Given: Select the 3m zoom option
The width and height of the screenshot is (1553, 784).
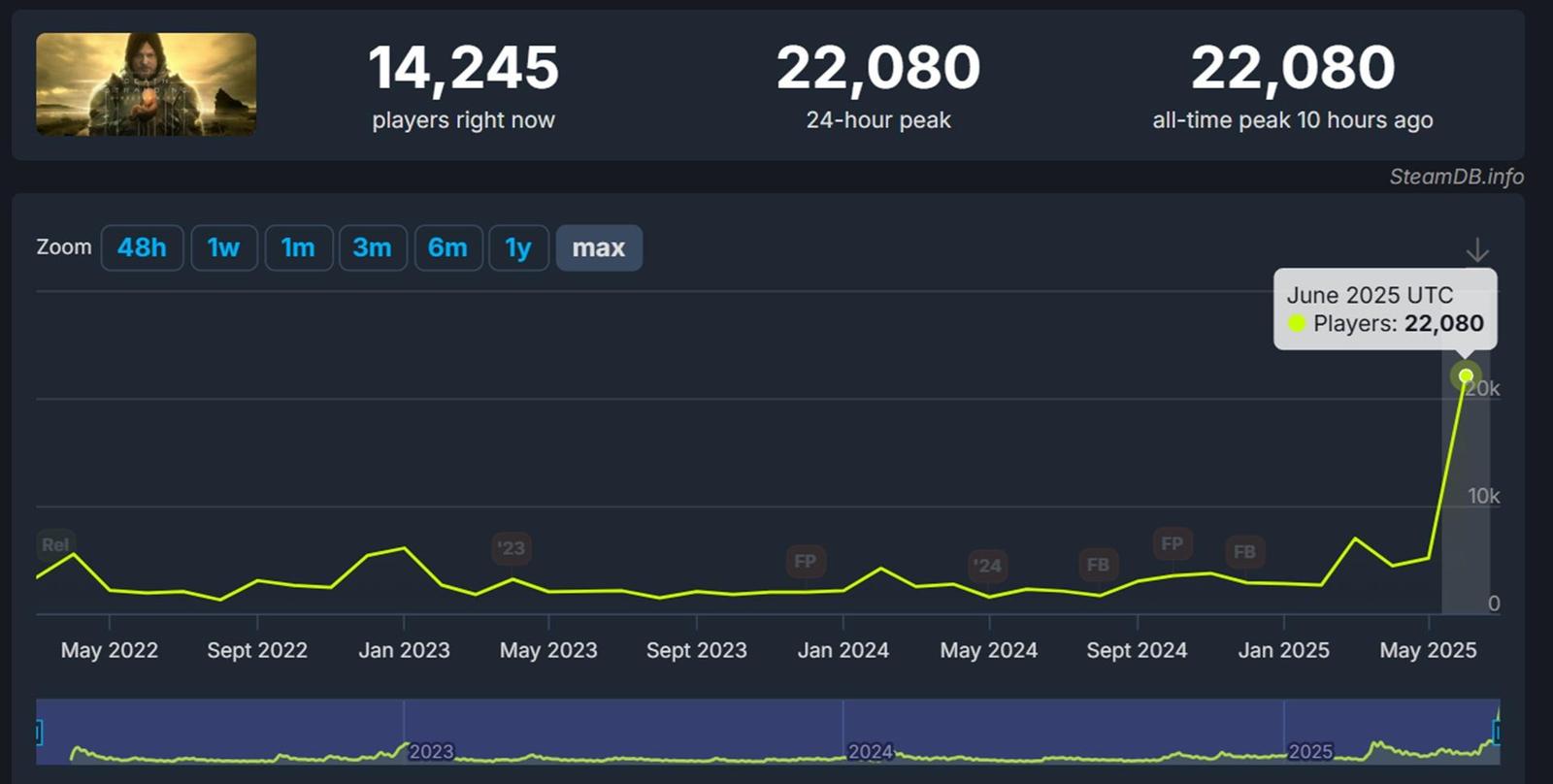Looking at the screenshot, I should pos(372,248).
